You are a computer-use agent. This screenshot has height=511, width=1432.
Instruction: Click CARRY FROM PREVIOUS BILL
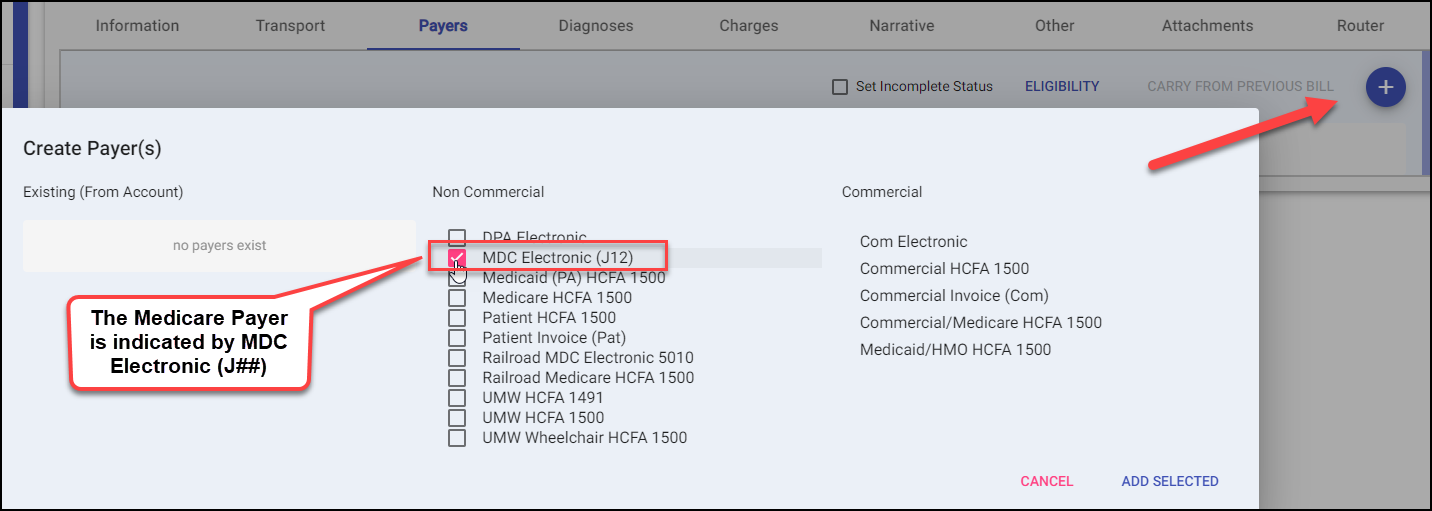pyautogui.click(x=1240, y=87)
